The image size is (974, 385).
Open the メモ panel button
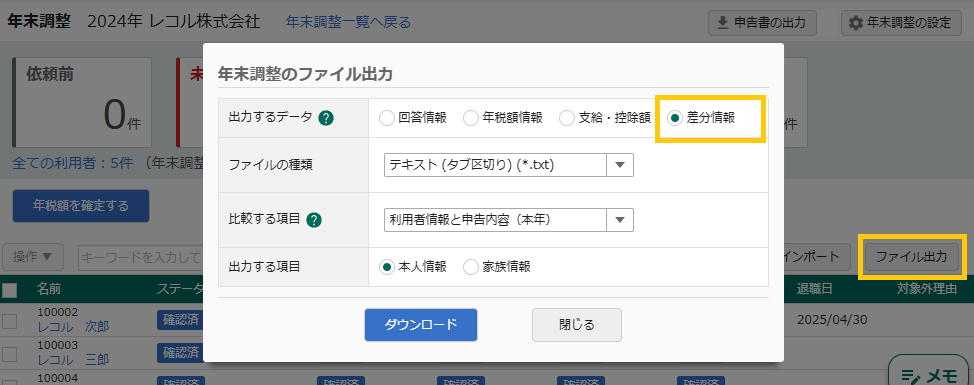tap(930, 373)
